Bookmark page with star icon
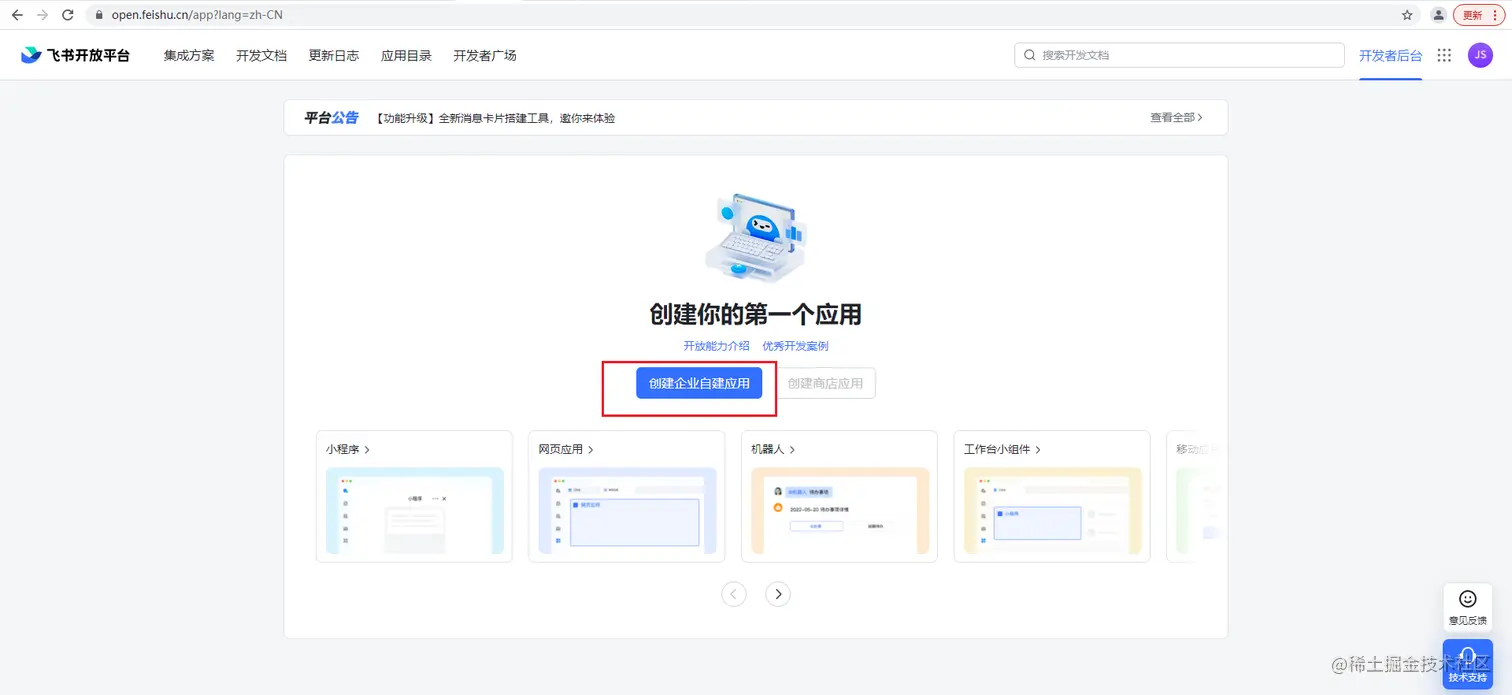Viewport: 1512px width, 695px height. pos(1407,15)
